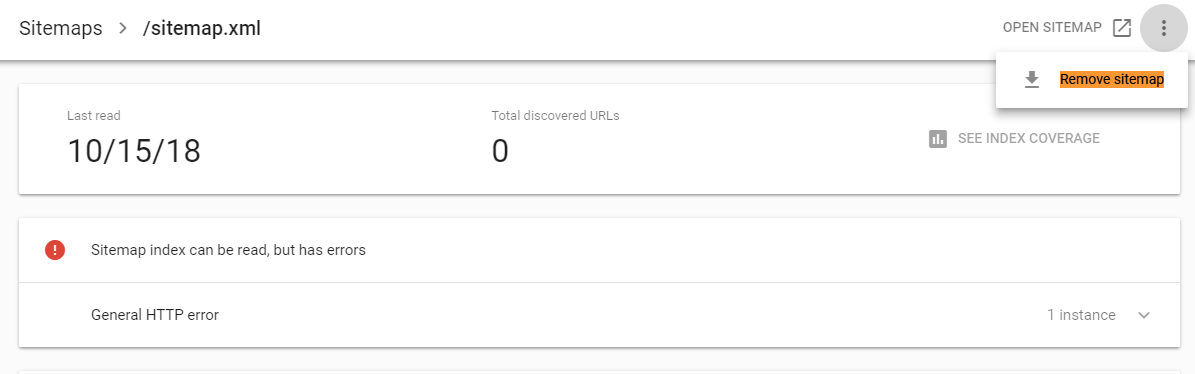Click the OPEN SITEMAP text button
Screen dimensions: 1195x374
[x=1052, y=28]
